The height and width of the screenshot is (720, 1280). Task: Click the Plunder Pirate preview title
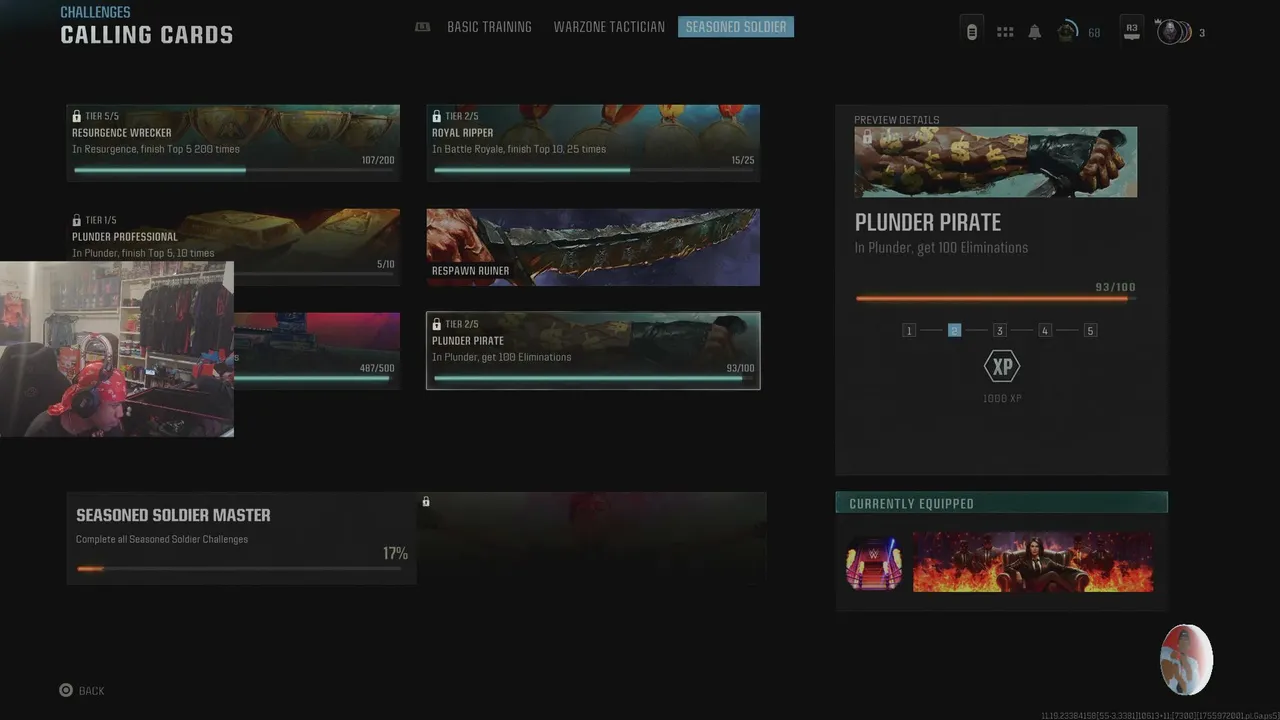pyautogui.click(x=927, y=222)
